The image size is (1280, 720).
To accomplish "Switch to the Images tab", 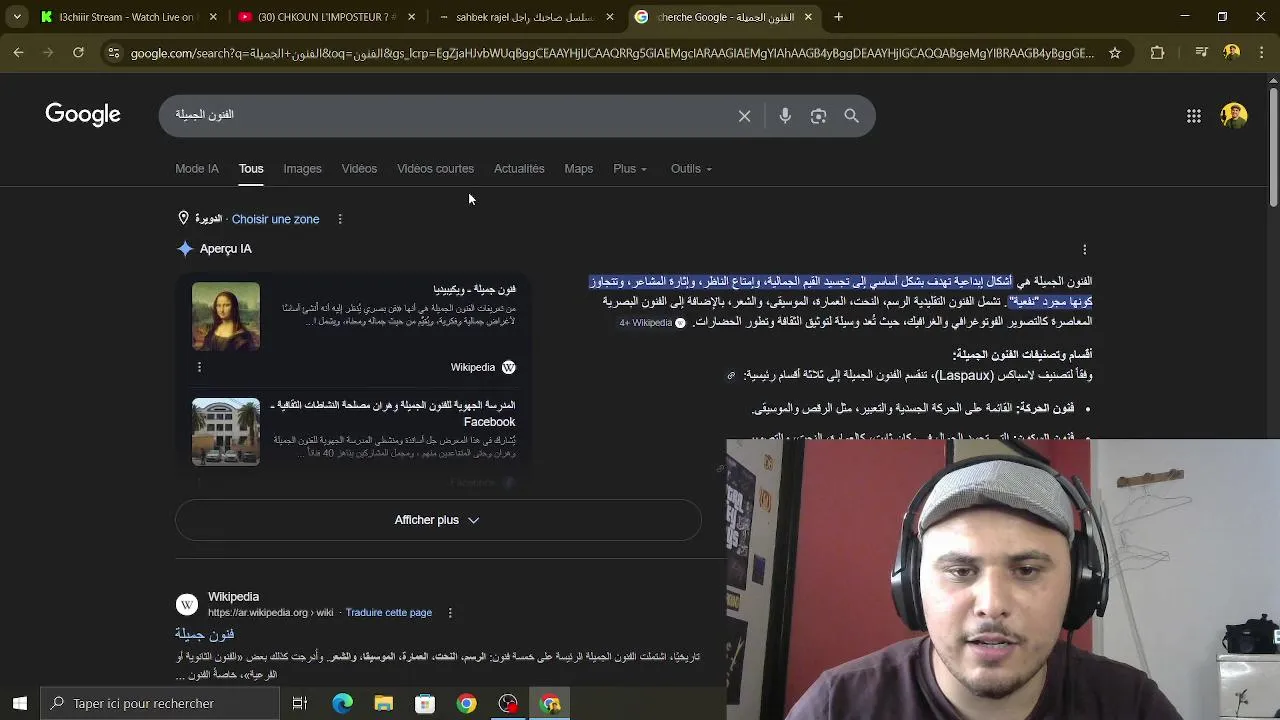I will coord(302,169).
